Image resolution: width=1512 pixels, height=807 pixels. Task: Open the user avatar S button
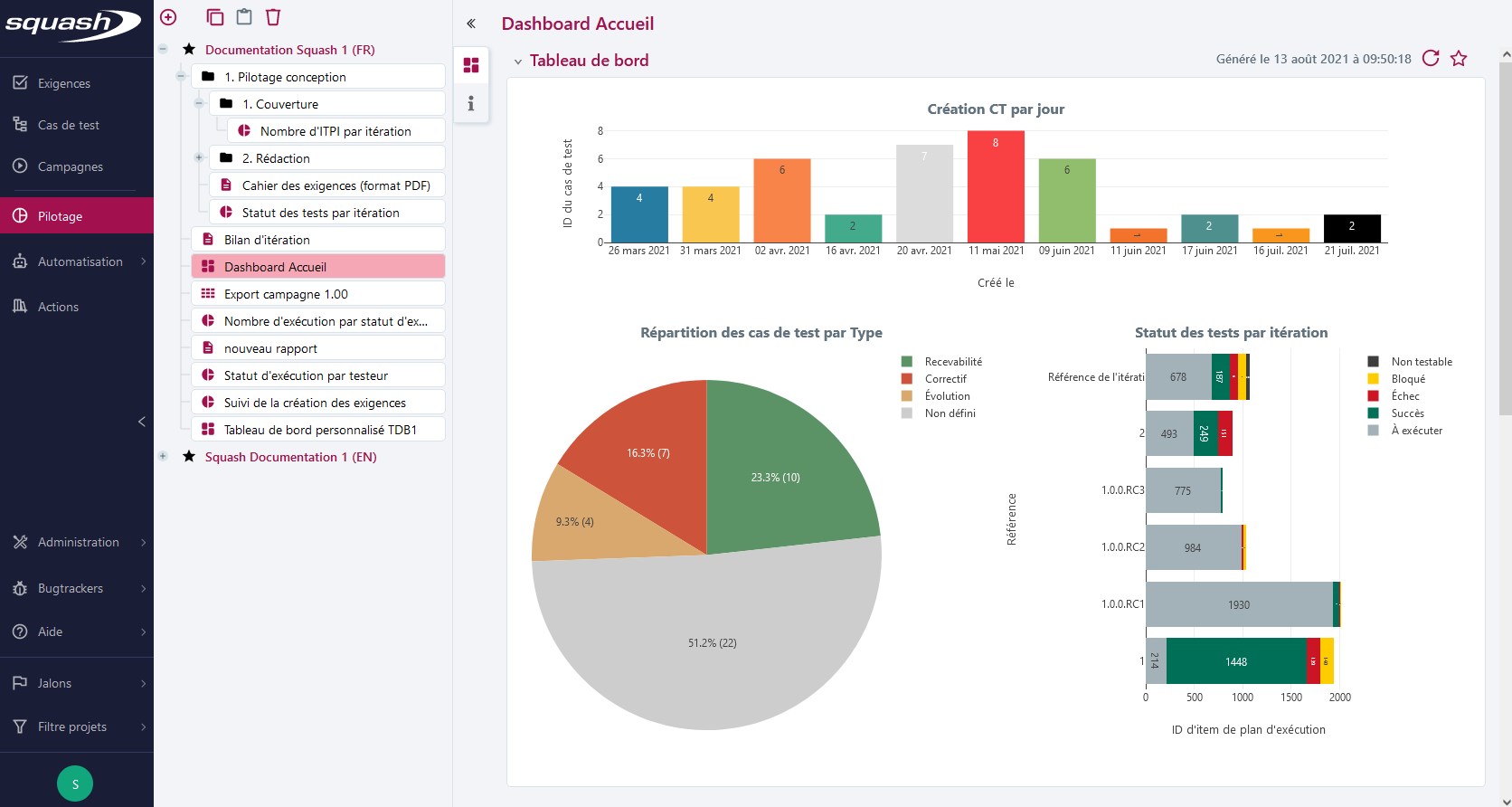[75, 783]
